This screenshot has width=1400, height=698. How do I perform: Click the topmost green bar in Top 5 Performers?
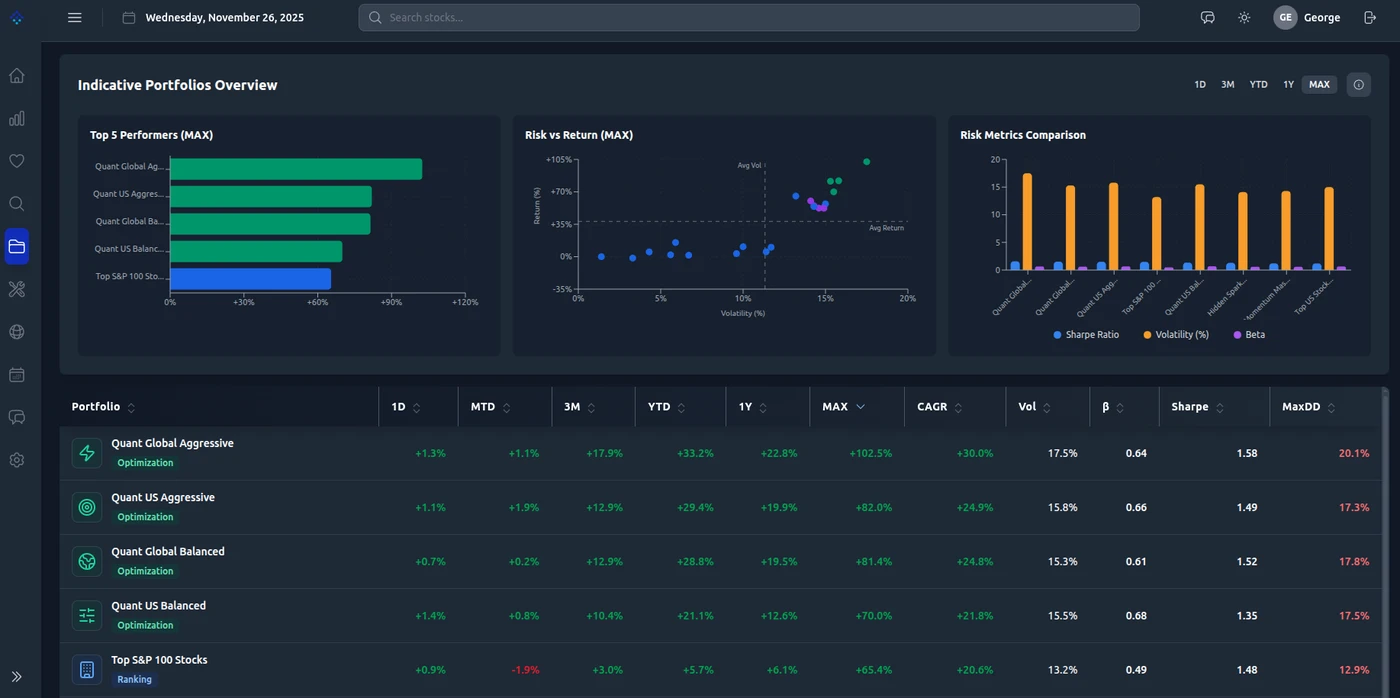coord(296,169)
